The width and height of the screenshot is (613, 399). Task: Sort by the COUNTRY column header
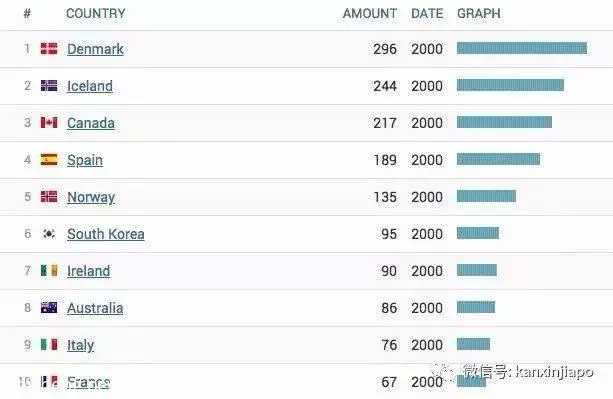pos(96,13)
